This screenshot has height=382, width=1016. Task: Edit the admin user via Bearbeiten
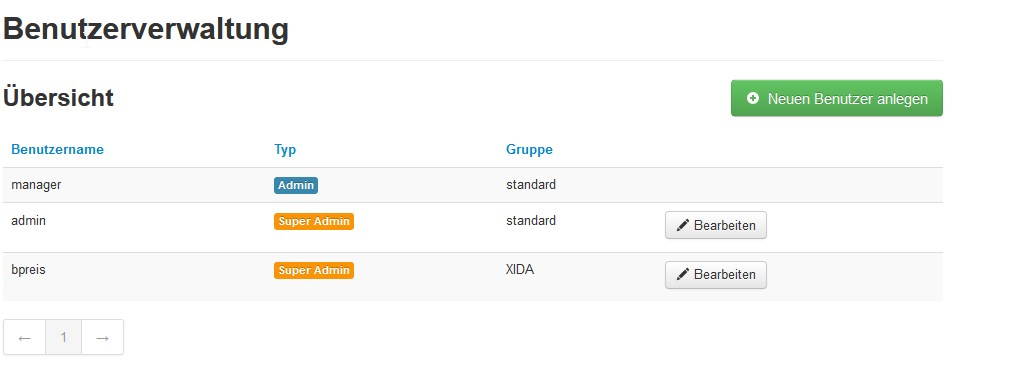point(715,225)
